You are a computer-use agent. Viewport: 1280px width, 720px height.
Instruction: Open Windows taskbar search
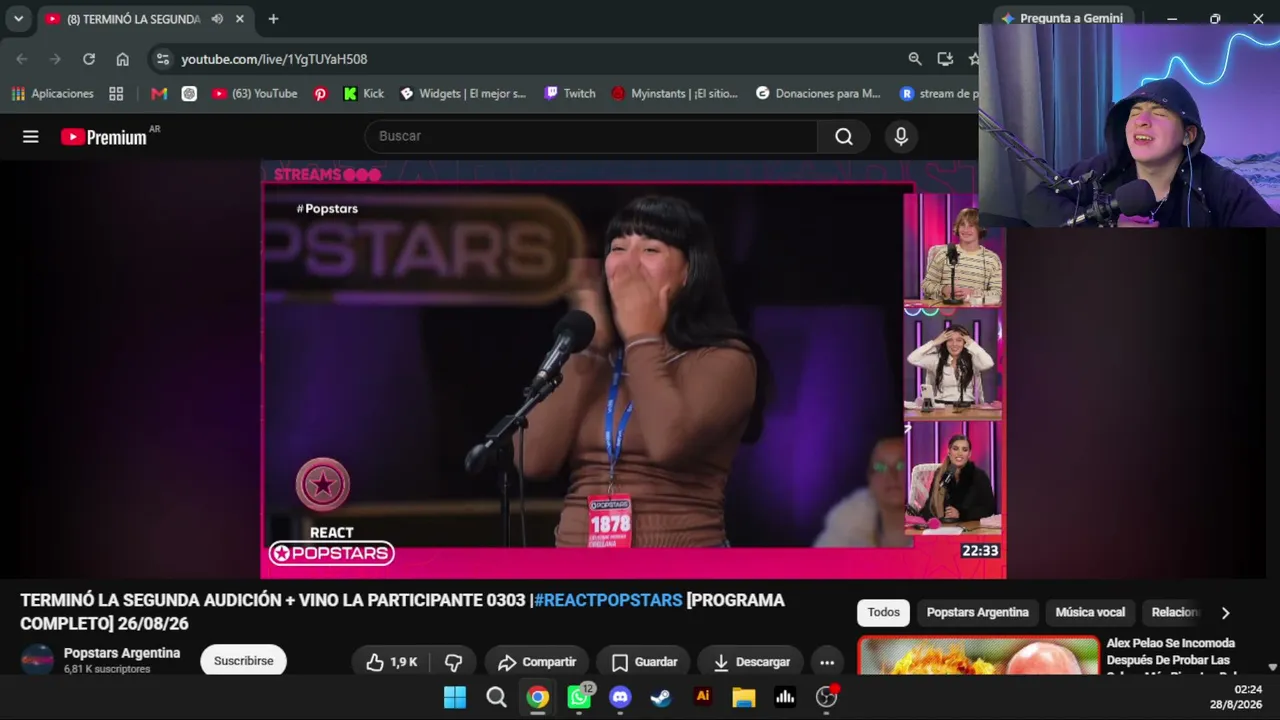(496, 697)
